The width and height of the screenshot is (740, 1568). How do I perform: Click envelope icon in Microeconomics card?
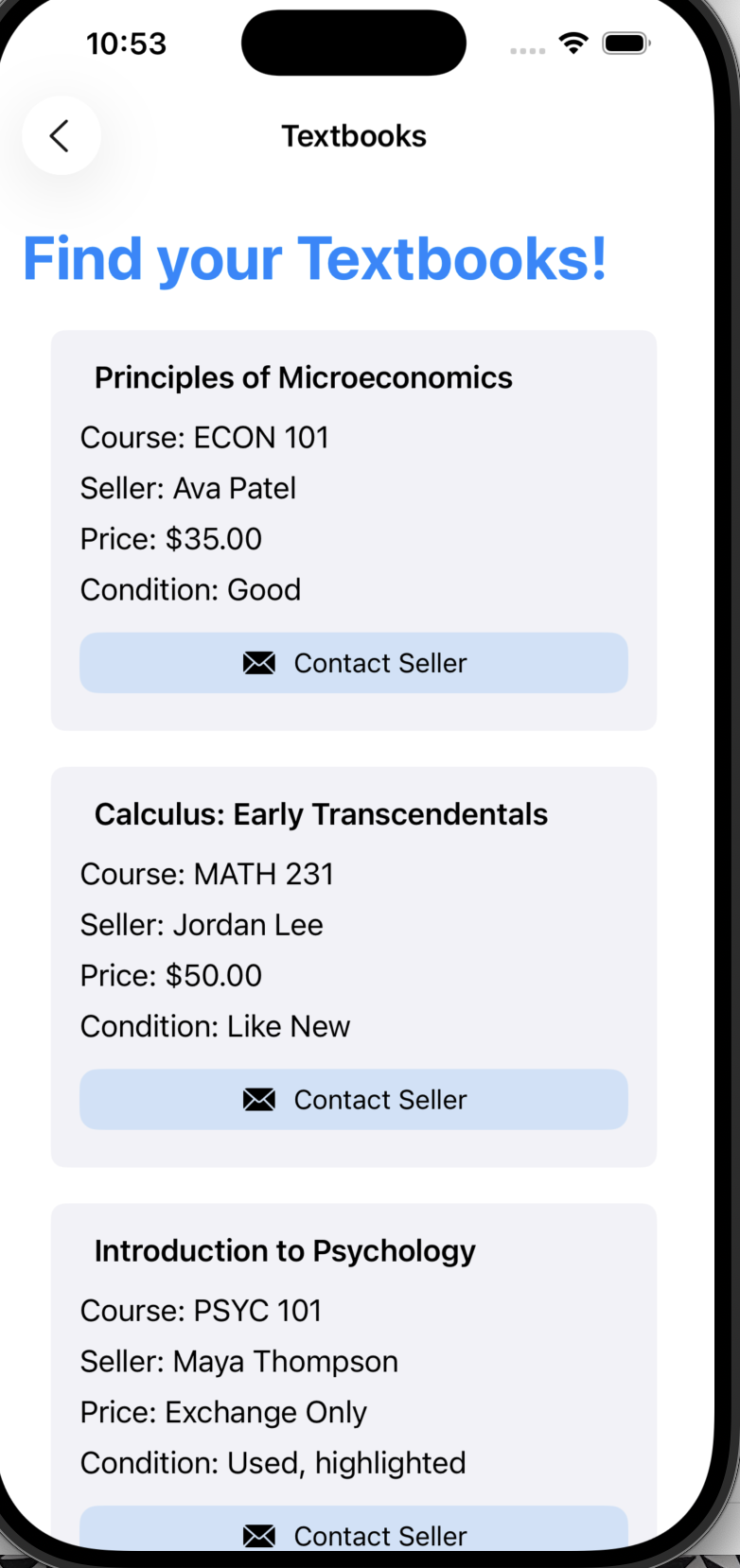(259, 663)
